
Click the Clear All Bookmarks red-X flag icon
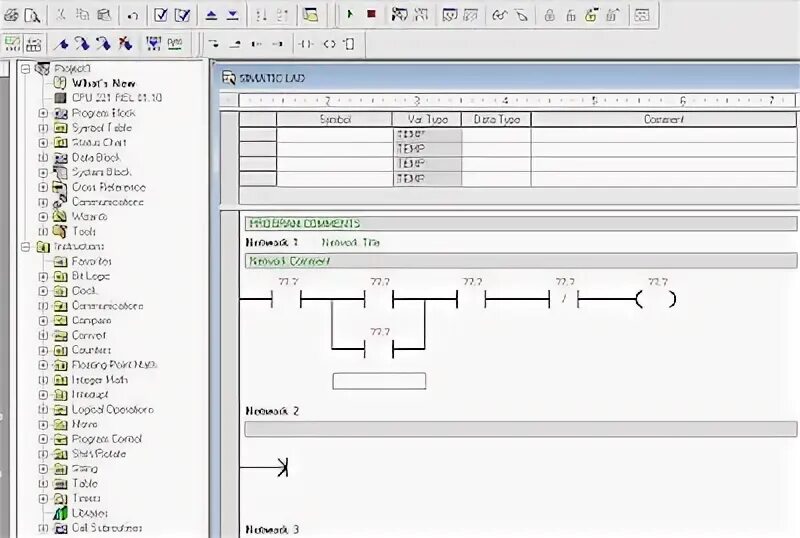pos(125,44)
